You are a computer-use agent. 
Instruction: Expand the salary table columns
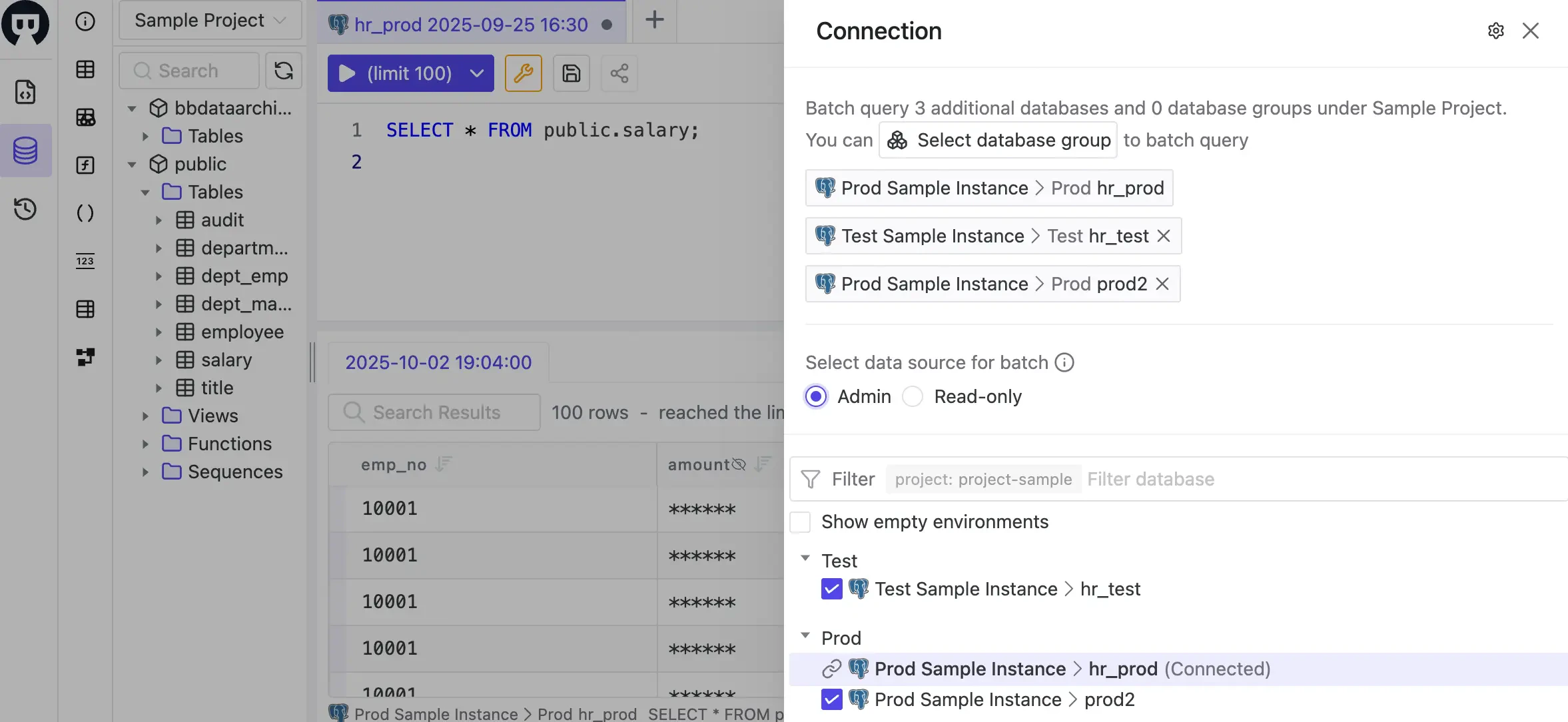pos(159,360)
